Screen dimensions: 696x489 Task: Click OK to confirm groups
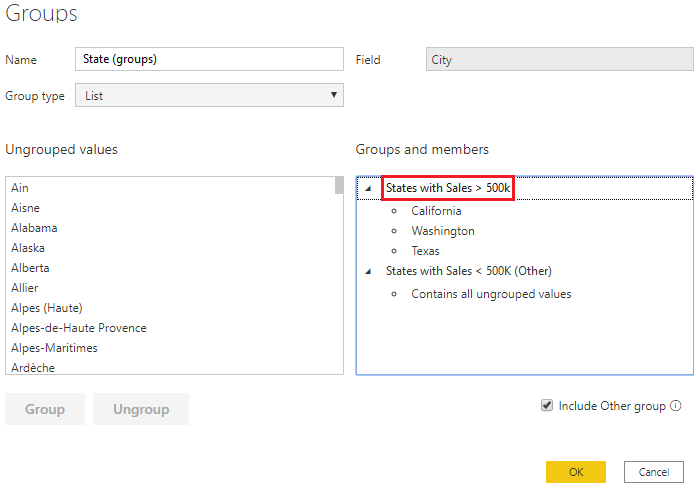pos(576,472)
